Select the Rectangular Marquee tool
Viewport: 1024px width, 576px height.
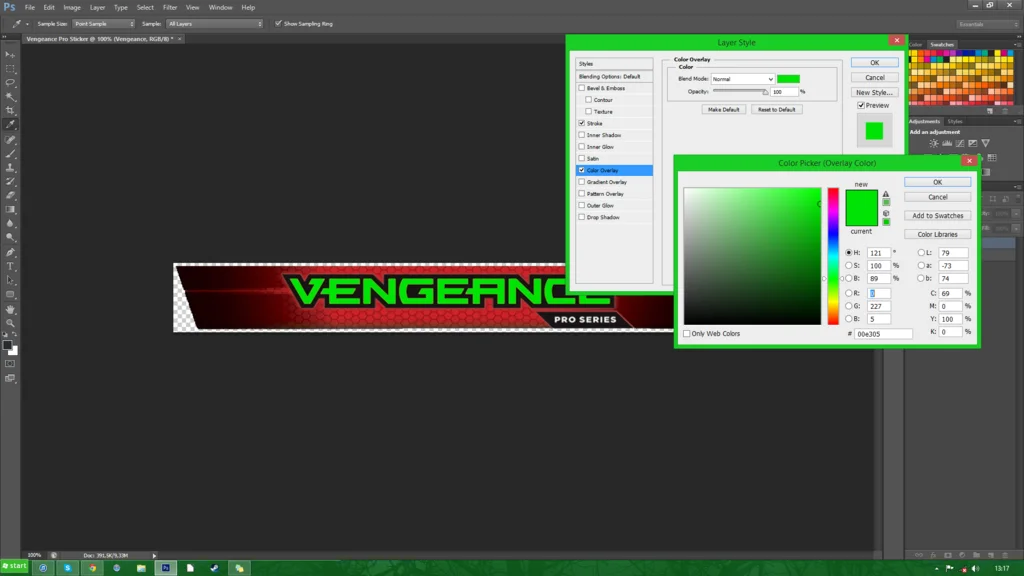pyautogui.click(x=10, y=69)
